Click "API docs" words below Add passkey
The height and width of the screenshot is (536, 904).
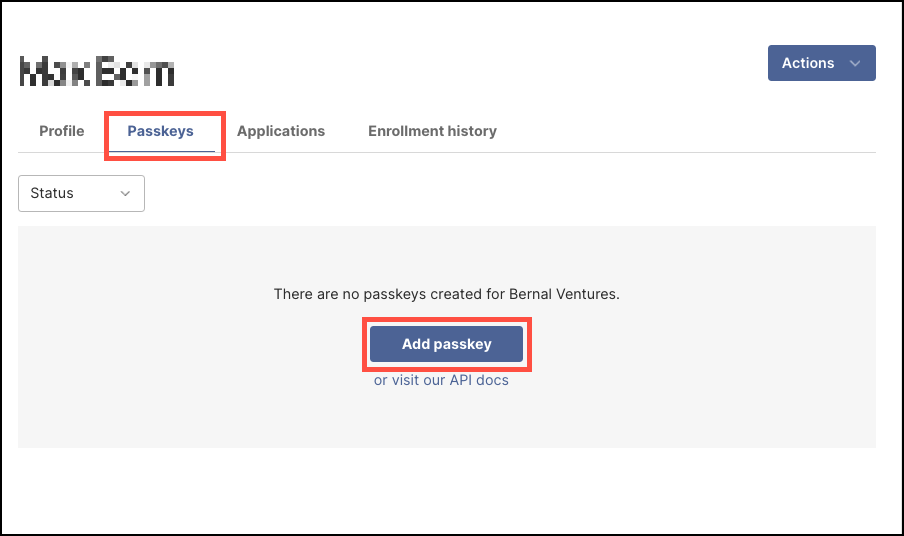coord(479,380)
